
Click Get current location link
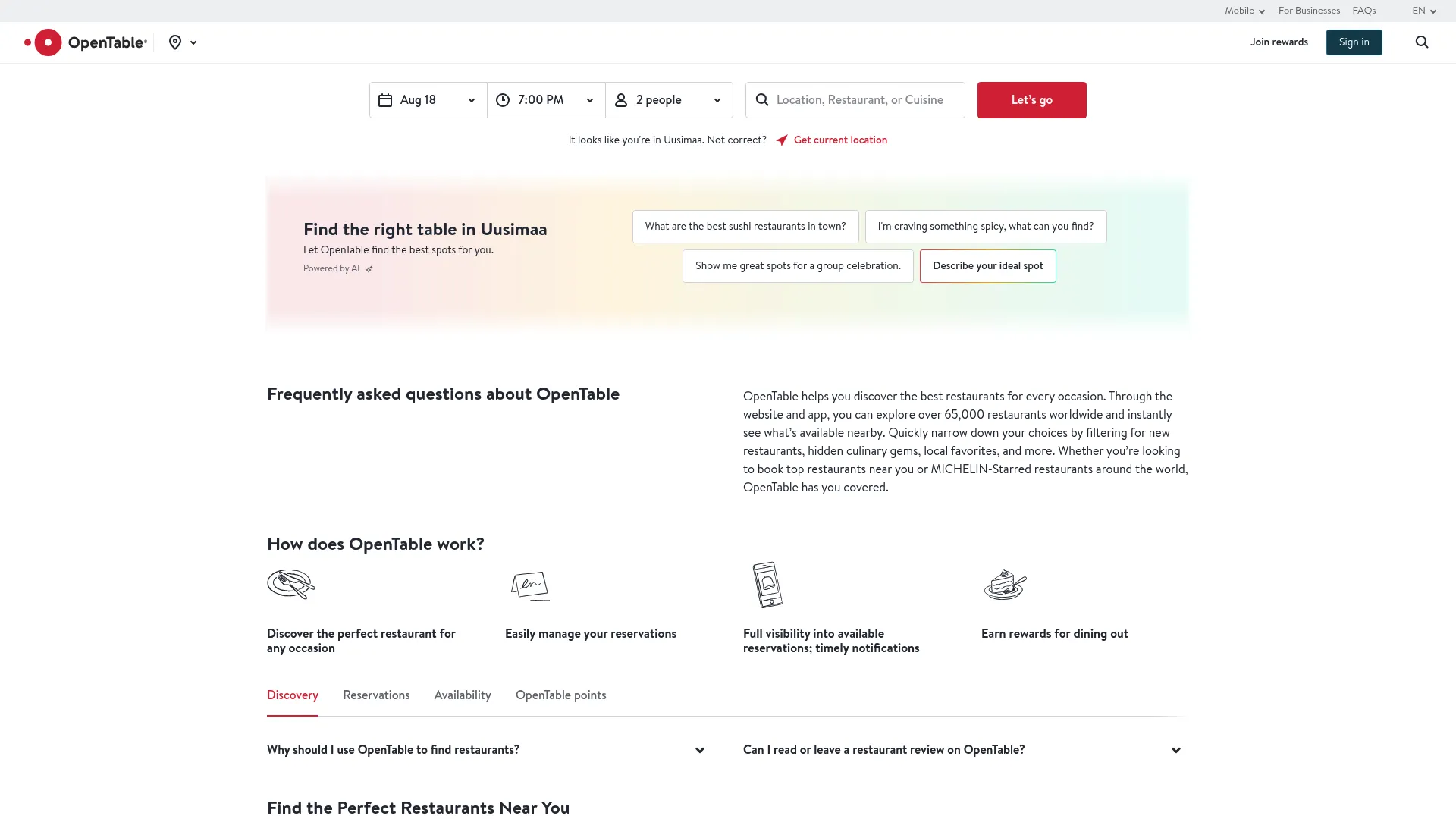tap(840, 140)
